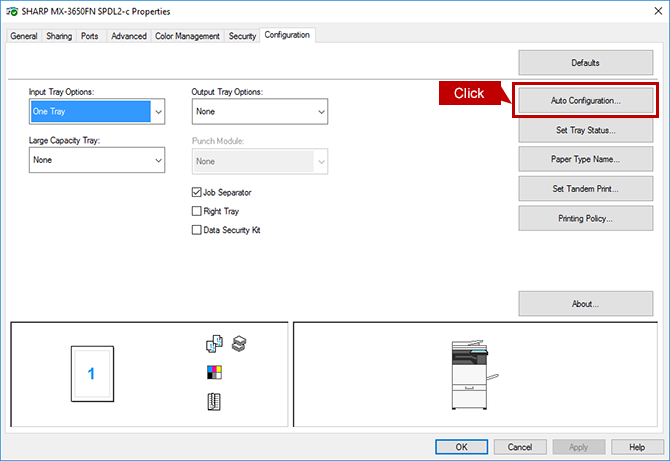Click the page 1 preview thumbnail

click(92, 374)
